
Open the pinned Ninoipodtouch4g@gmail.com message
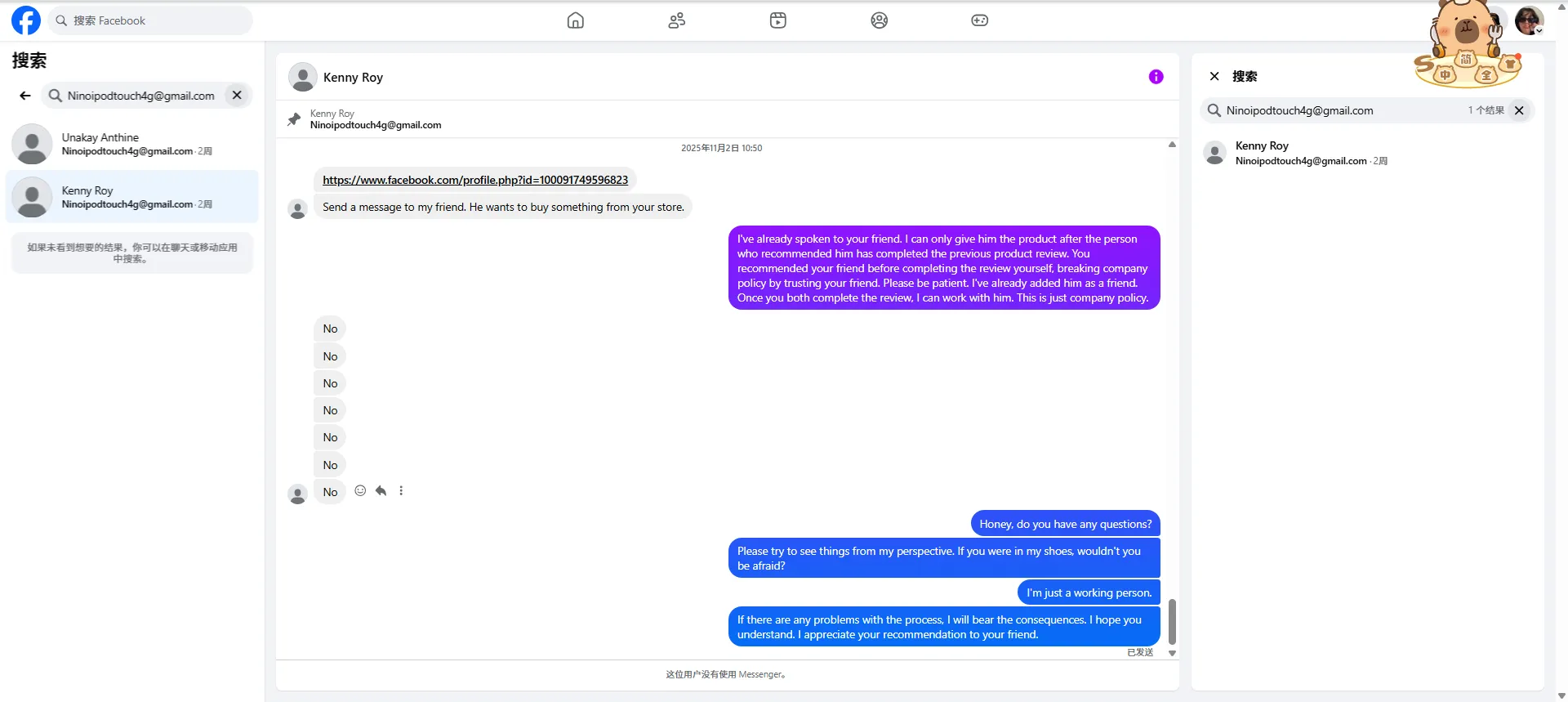376,125
